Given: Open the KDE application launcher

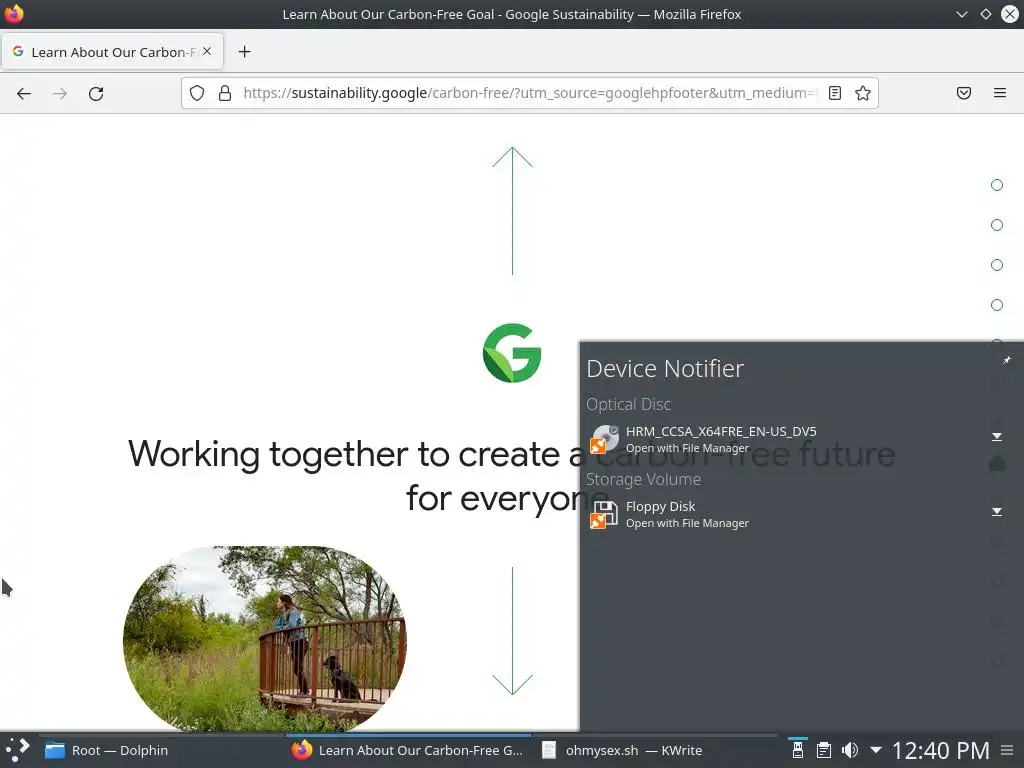Looking at the screenshot, I should [x=18, y=750].
